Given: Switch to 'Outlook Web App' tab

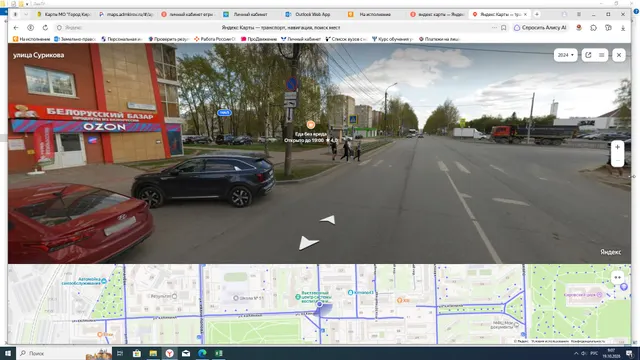Looking at the screenshot, I should tap(313, 14).
